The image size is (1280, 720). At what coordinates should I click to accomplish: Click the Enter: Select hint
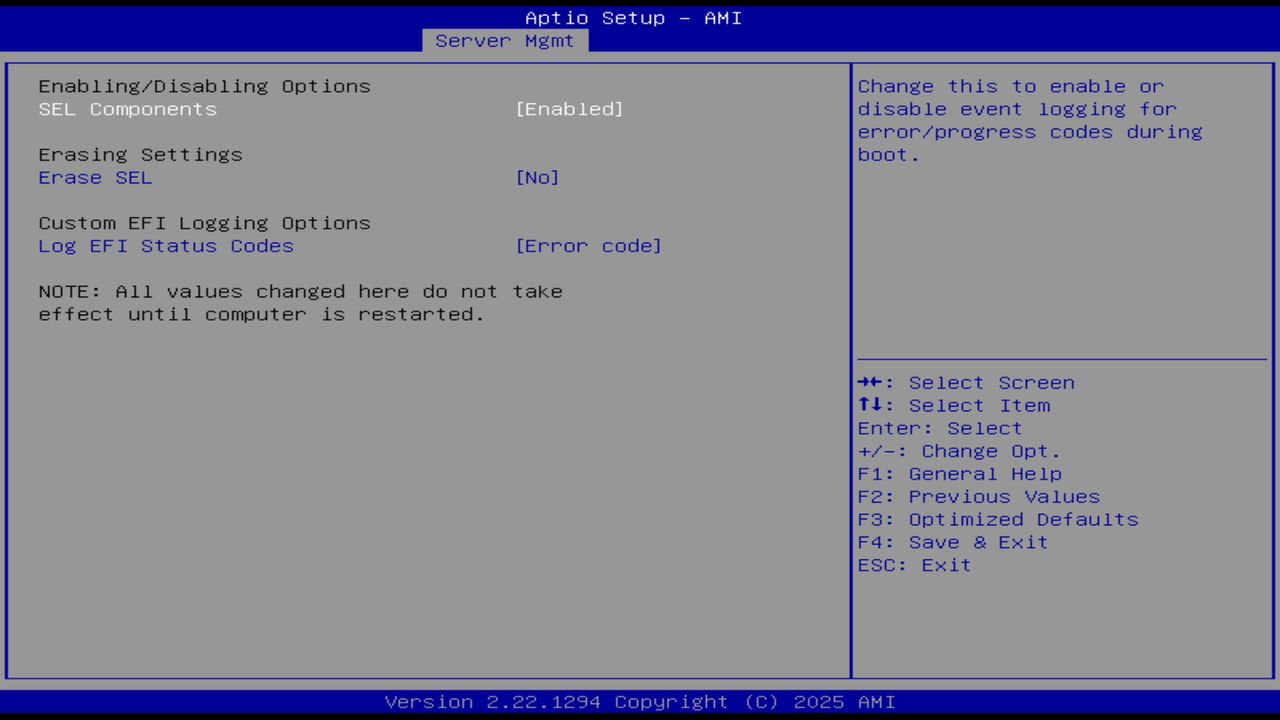click(x=939, y=428)
